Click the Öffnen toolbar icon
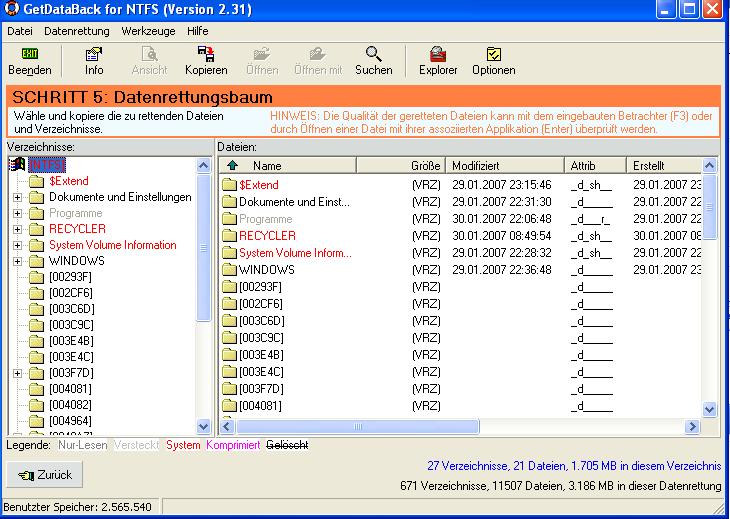 (262, 54)
